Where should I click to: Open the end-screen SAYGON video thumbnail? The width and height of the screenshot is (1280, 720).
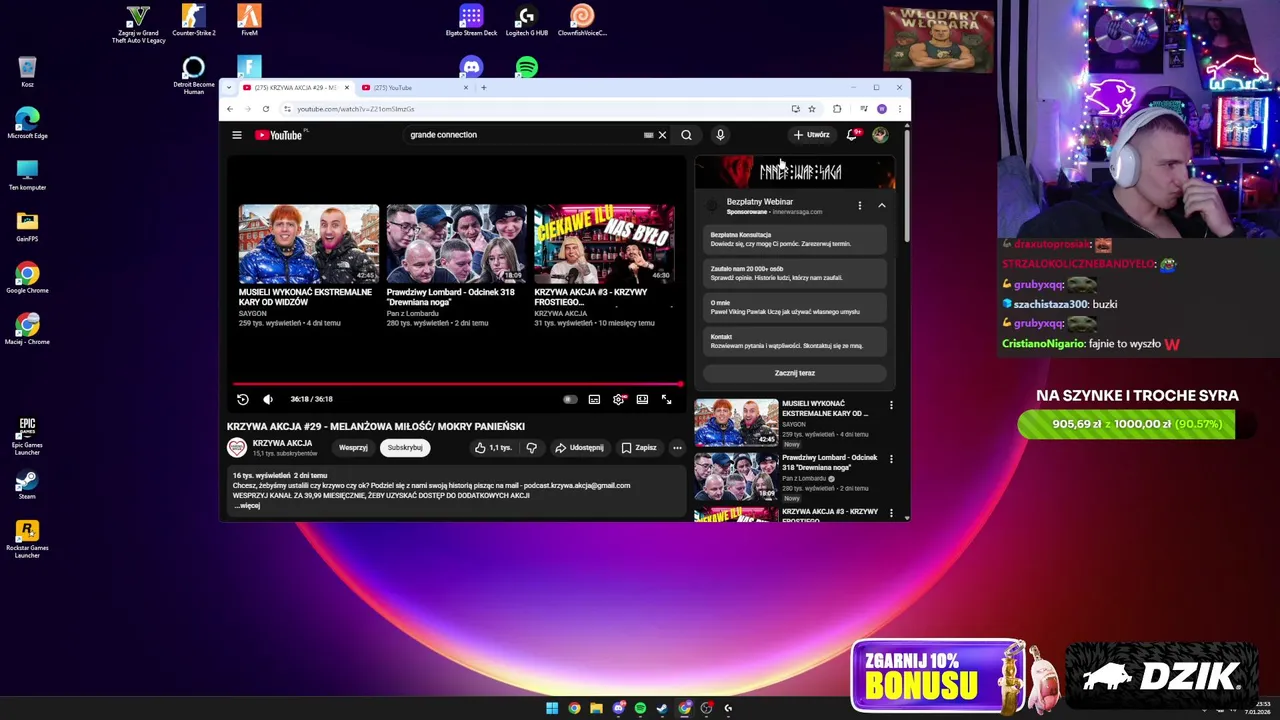coord(309,244)
